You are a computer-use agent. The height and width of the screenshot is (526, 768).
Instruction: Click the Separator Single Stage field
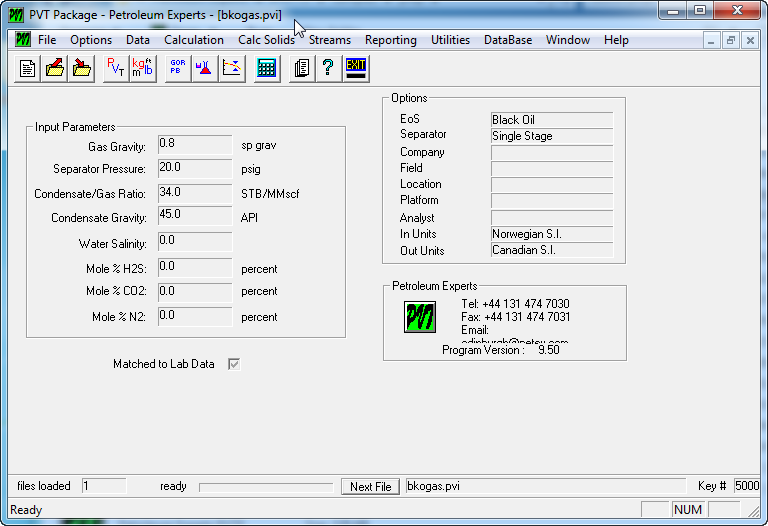coord(552,136)
